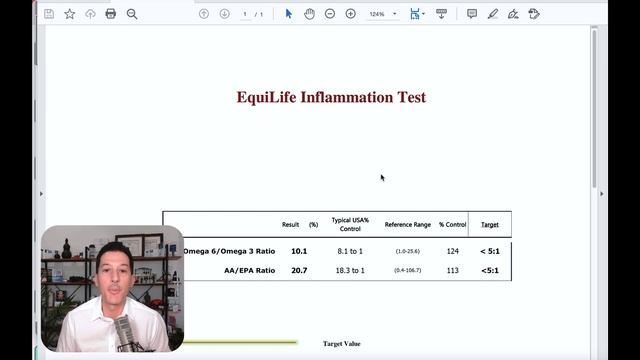Click the < 5:1 target for Omega ratio
640x360 pixels.
click(x=489, y=251)
